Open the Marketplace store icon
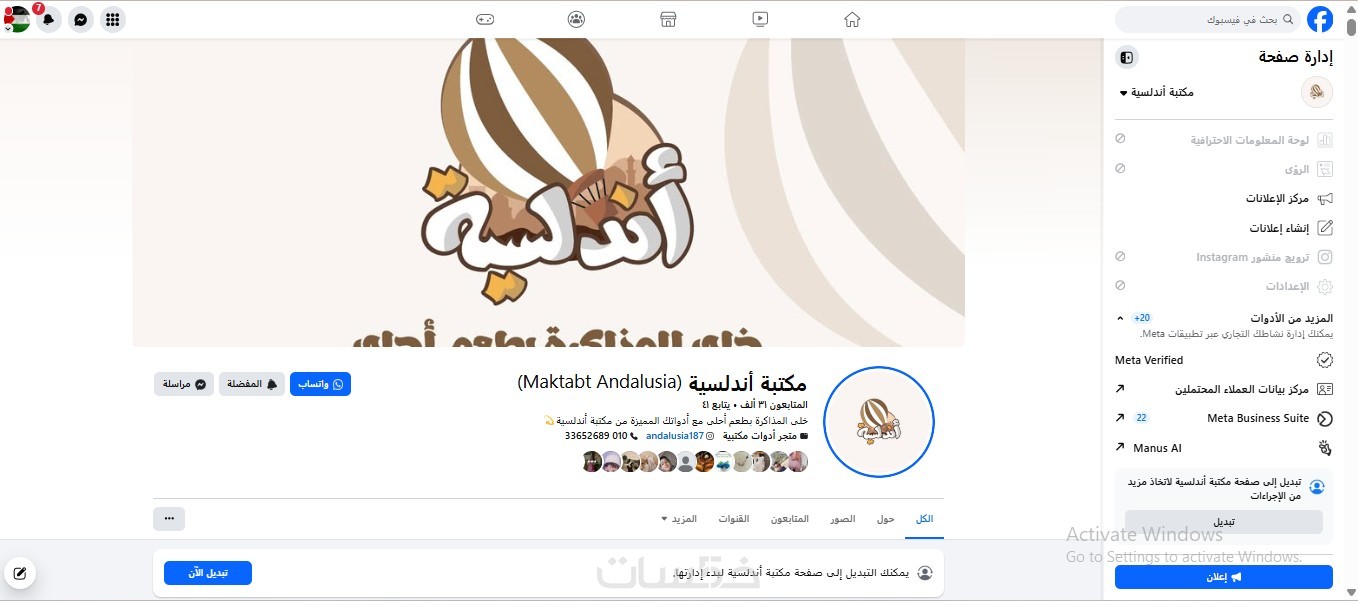The width and height of the screenshot is (1358, 601). [669, 19]
